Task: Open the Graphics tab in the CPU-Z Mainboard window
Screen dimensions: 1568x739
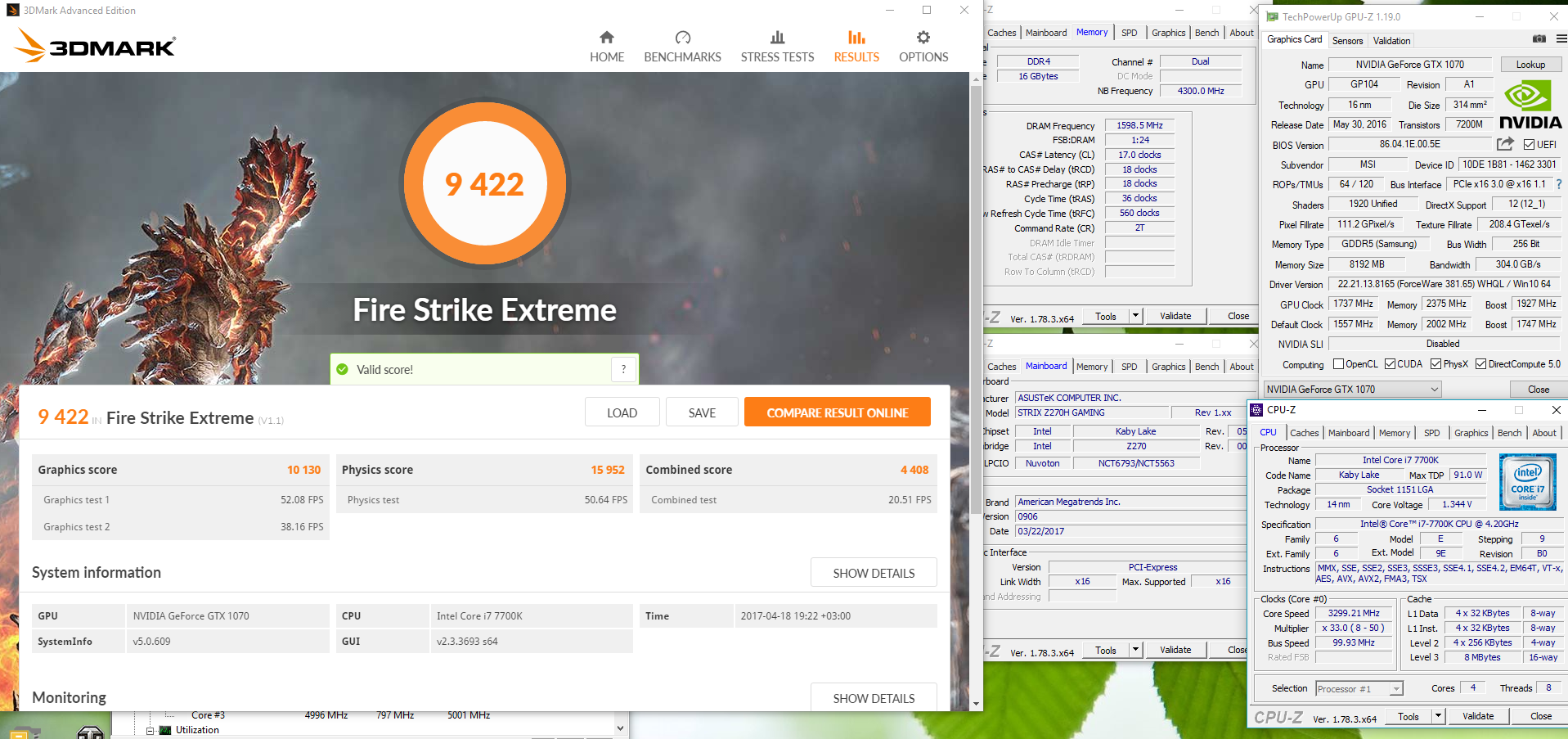Action: [1168, 367]
